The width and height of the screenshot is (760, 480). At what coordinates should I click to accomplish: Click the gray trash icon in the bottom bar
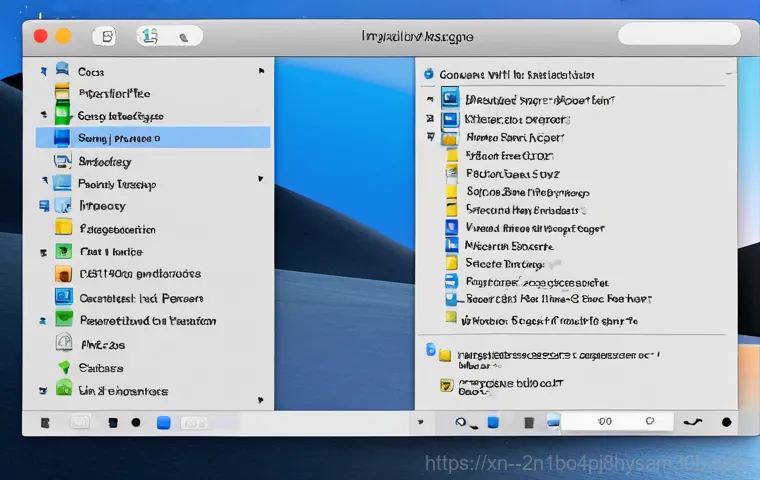pyautogui.click(x=529, y=422)
